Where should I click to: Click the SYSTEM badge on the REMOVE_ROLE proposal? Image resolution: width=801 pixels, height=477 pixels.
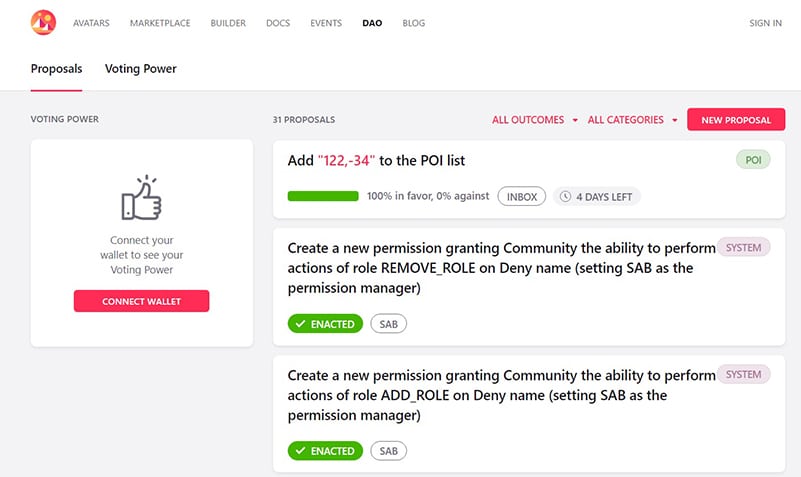743,248
